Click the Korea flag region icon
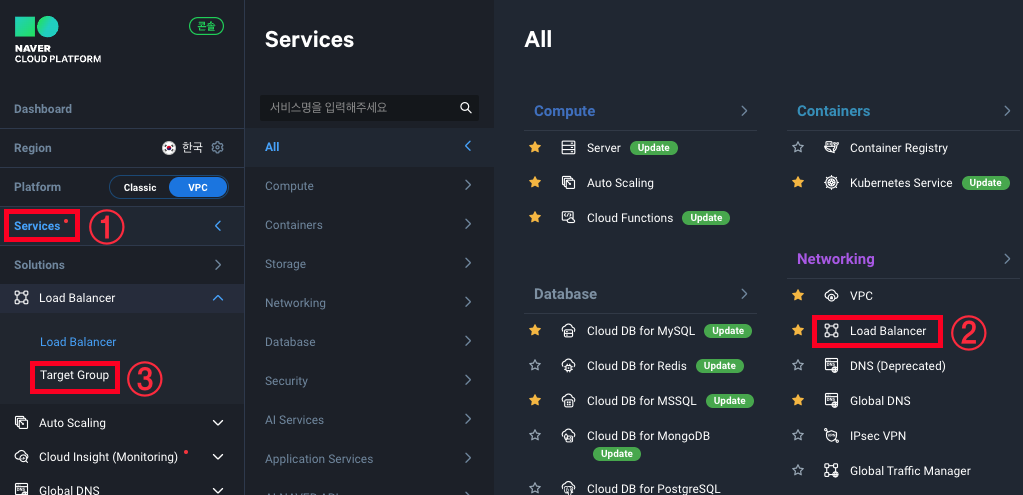 point(169,148)
